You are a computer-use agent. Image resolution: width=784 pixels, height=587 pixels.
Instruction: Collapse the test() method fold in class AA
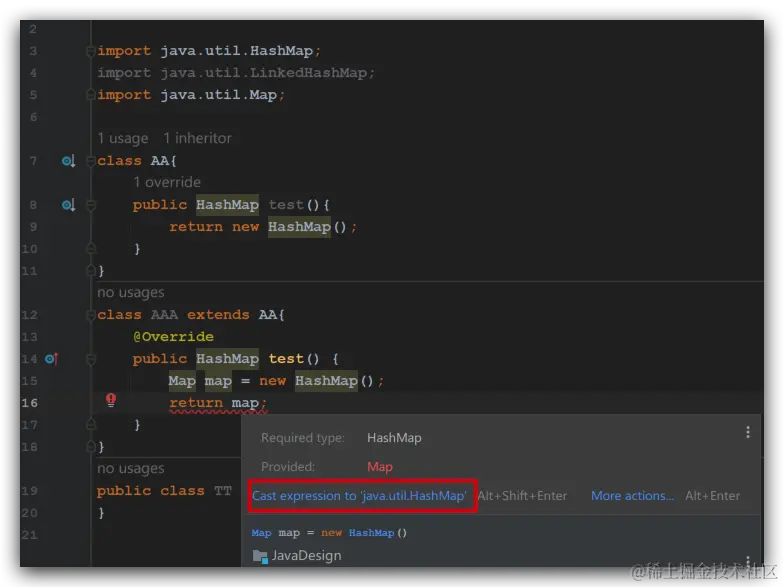91,204
